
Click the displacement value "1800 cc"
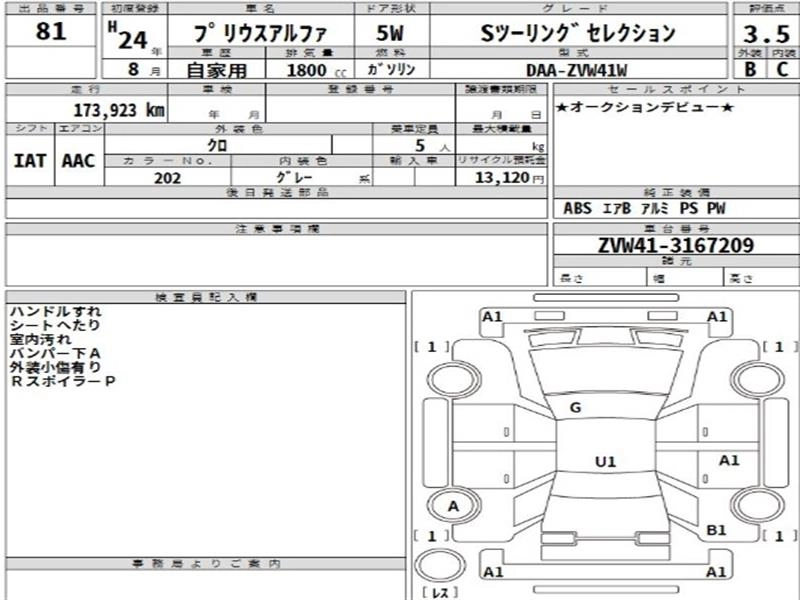click(316, 70)
